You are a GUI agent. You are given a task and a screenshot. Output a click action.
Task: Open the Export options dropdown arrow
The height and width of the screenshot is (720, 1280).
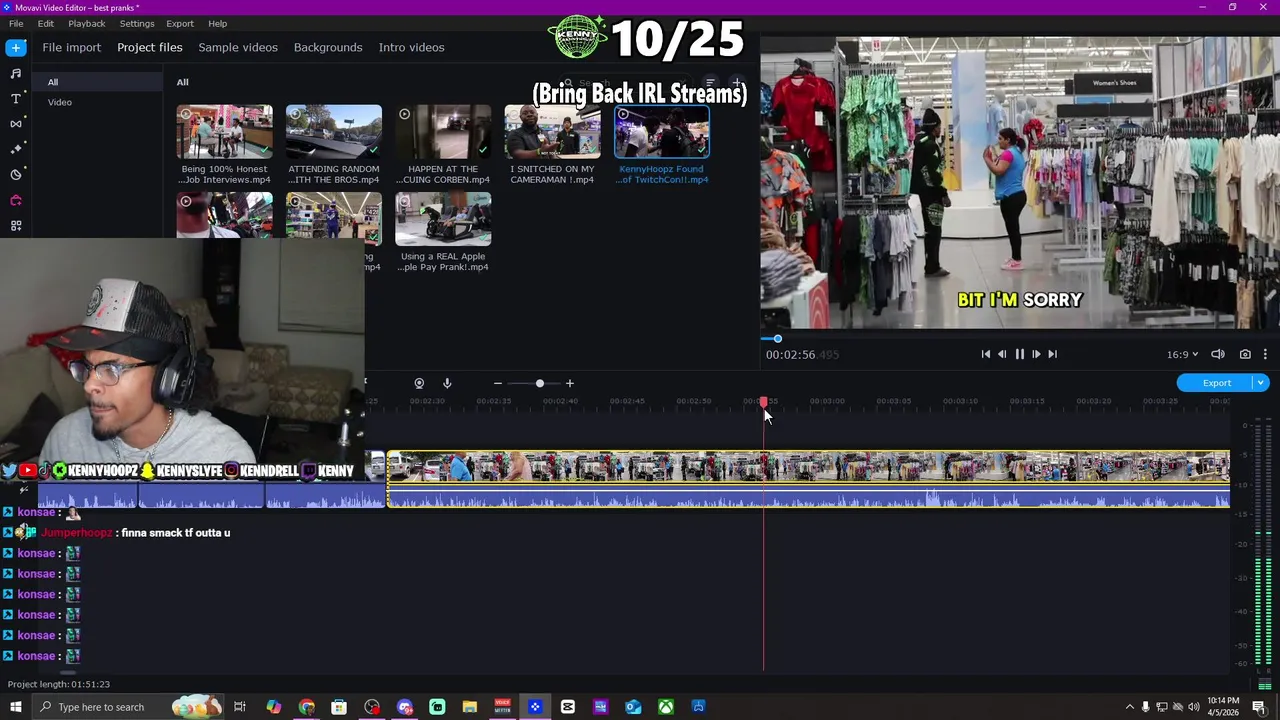pyautogui.click(x=1261, y=383)
